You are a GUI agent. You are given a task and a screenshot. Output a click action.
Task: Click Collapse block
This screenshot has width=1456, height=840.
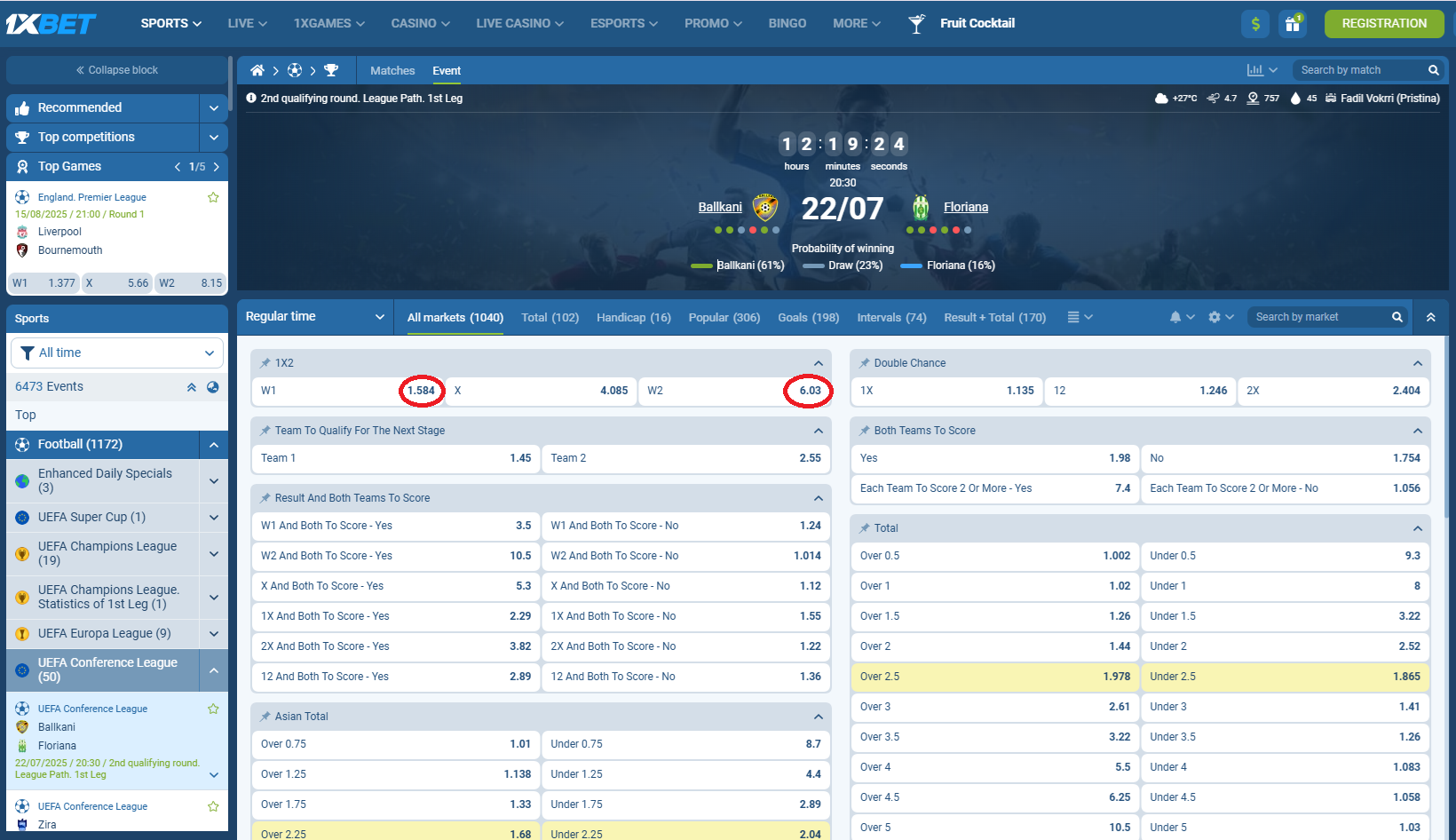[117, 70]
